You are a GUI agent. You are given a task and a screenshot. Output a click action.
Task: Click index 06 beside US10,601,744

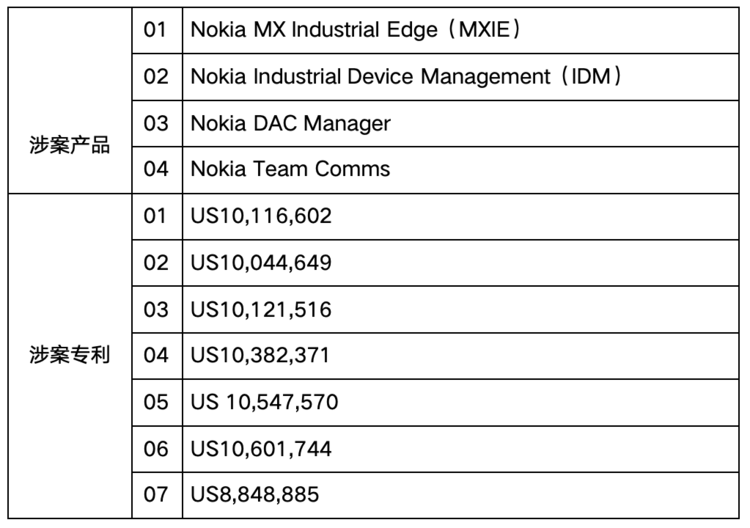tap(156, 448)
